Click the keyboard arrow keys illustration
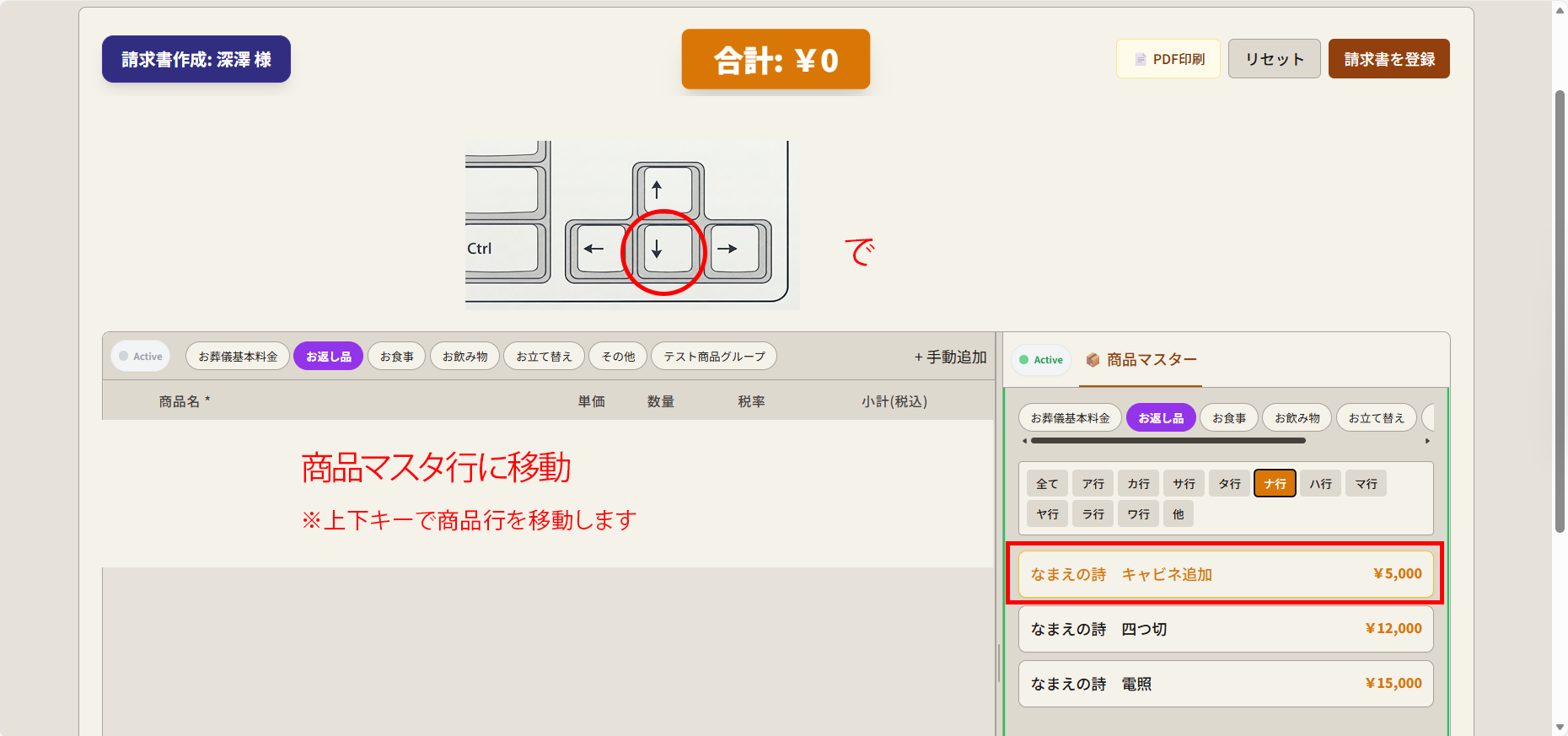The height and width of the screenshot is (736, 1568). tap(632, 225)
